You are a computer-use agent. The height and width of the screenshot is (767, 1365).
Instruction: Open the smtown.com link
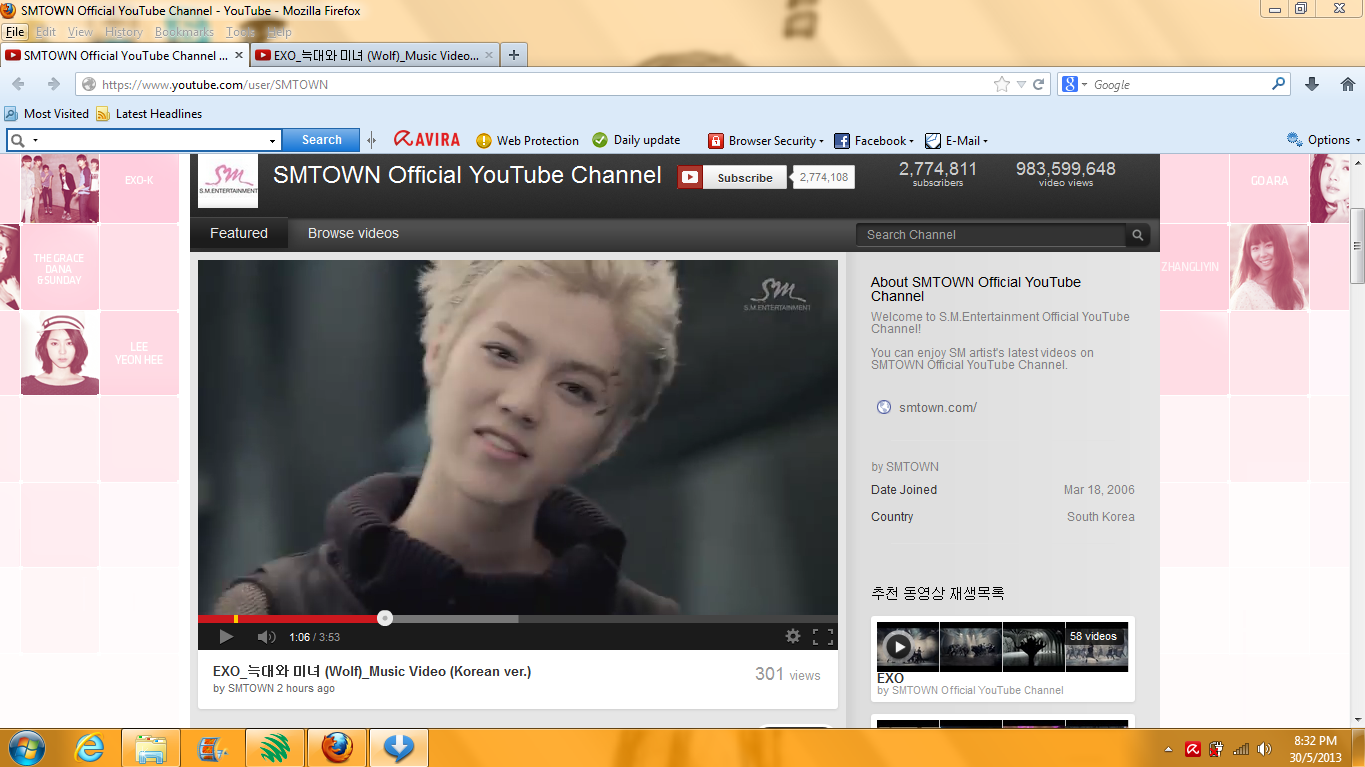938,407
